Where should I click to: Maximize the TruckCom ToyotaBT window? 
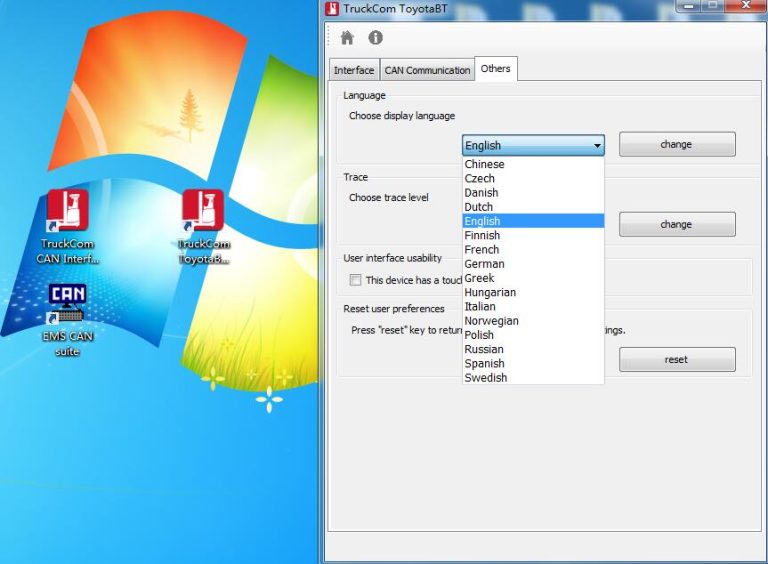click(714, 5)
